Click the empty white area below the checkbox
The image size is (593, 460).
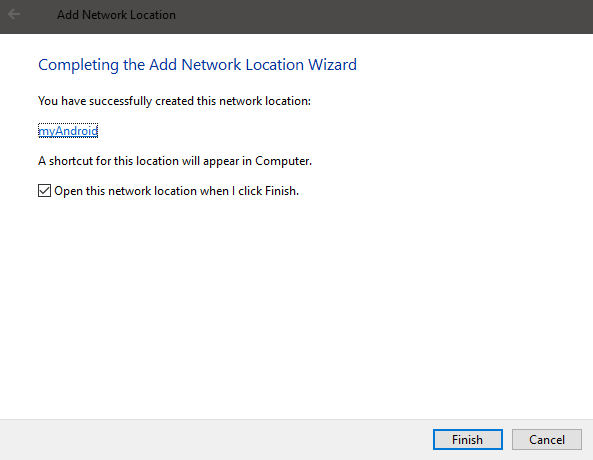[x=296, y=303]
